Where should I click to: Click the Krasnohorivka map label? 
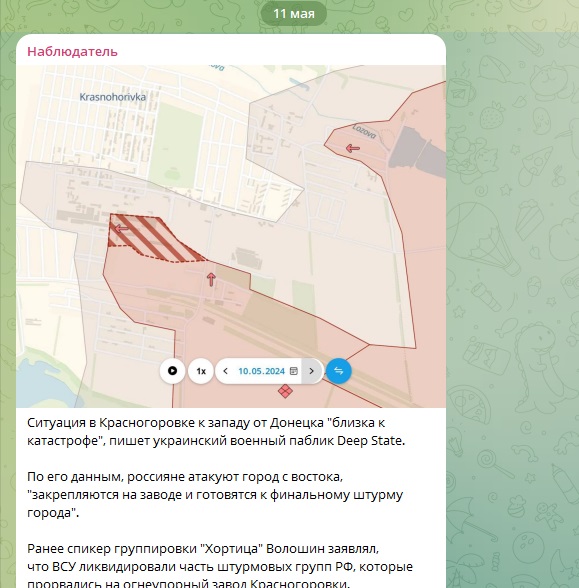112,97
